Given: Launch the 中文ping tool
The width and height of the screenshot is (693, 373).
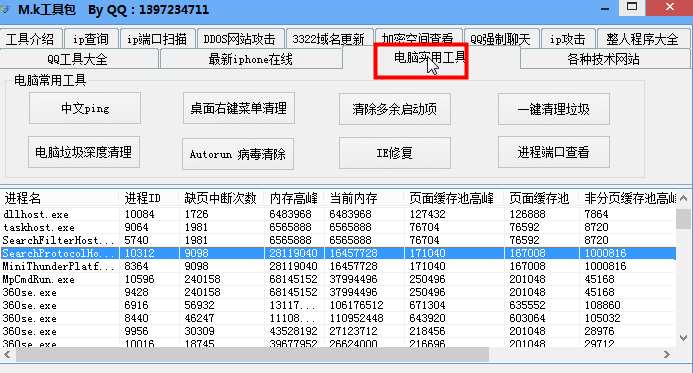Looking at the screenshot, I should pyautogui.click(x=85, y=108).
